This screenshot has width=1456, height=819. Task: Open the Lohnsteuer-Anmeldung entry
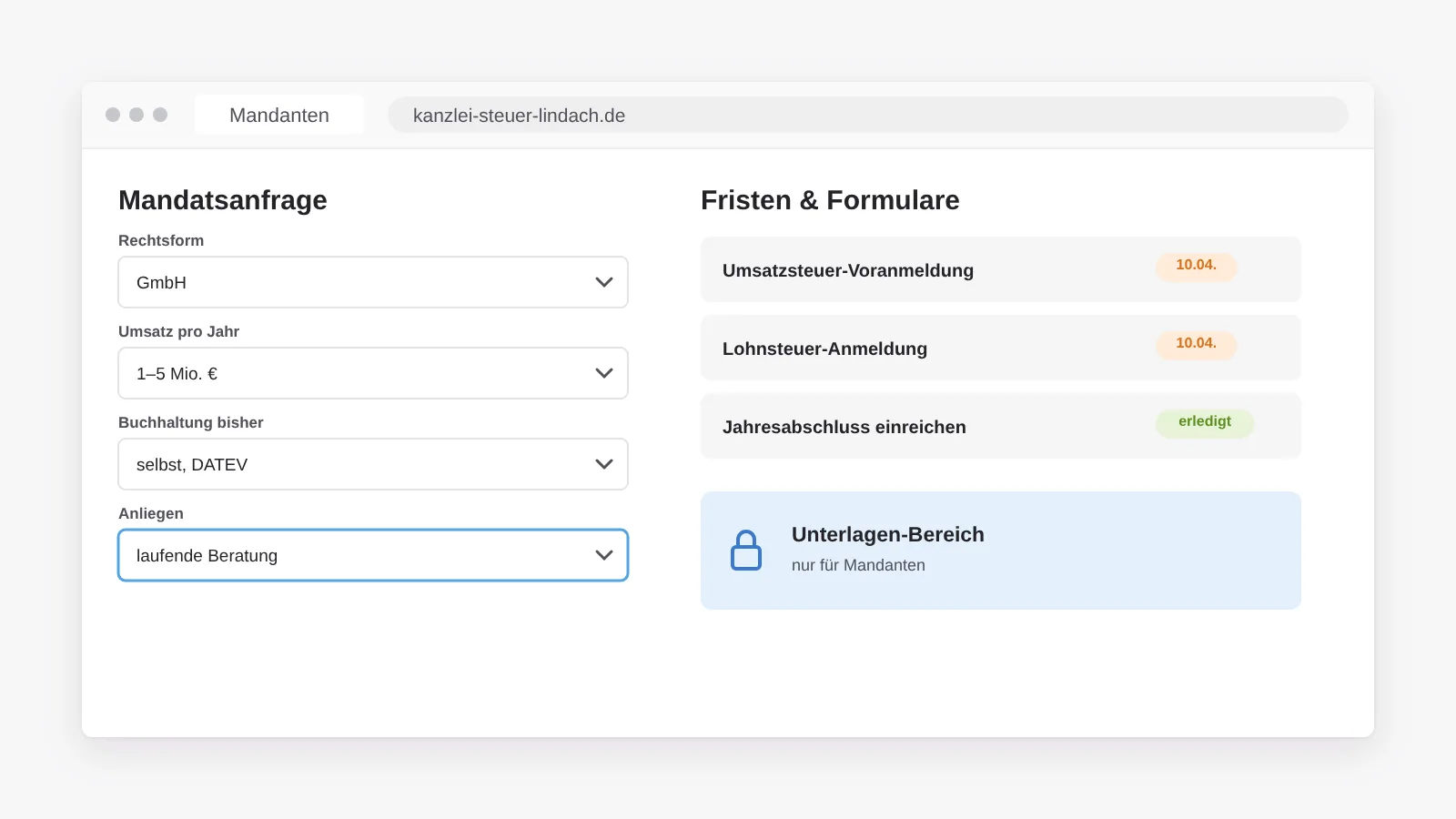[x=1001, y=348]
